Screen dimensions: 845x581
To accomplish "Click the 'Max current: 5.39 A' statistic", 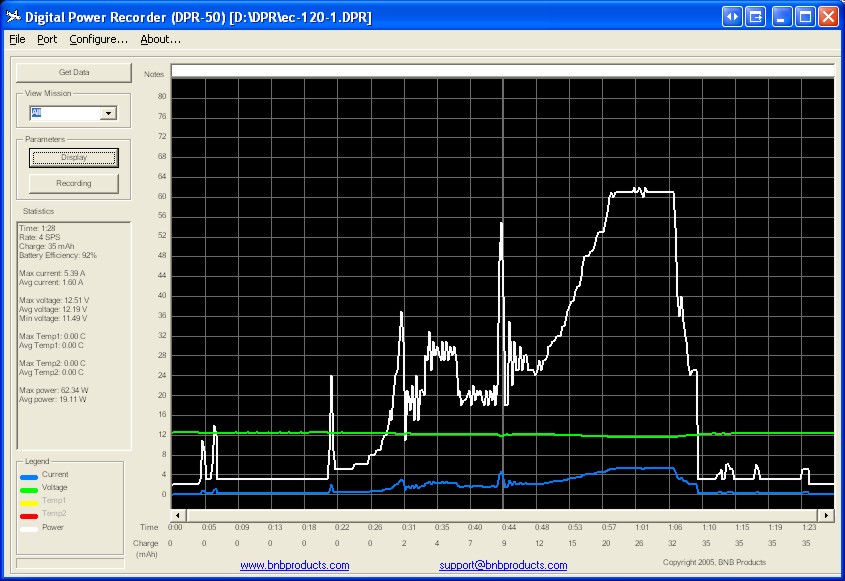I will [52, 273].
